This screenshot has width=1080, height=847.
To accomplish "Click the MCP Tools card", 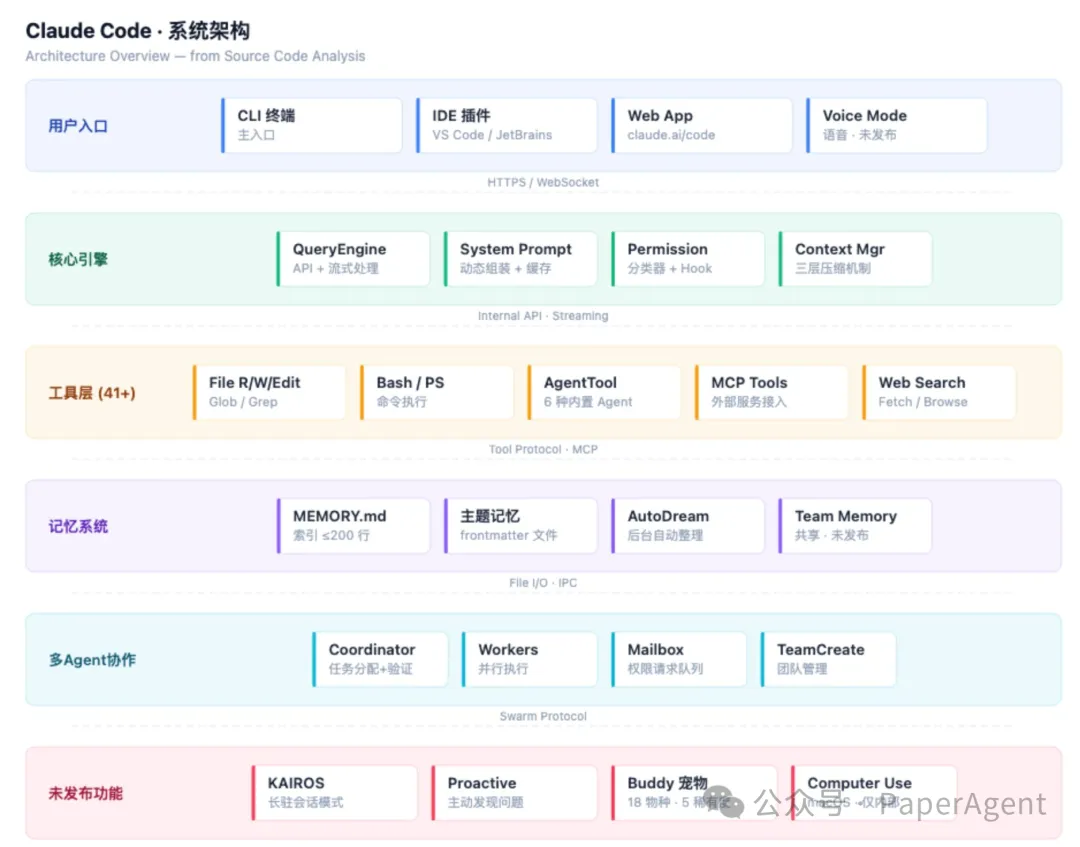I will 771,393.
